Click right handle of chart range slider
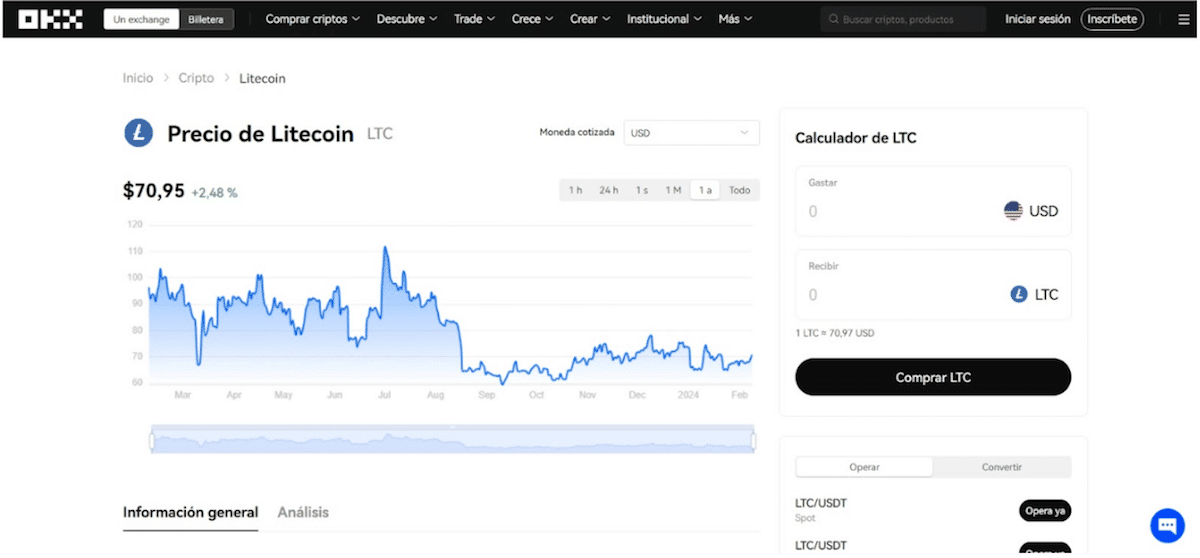This screenshot has height=558, width=1200. point(754,440)
